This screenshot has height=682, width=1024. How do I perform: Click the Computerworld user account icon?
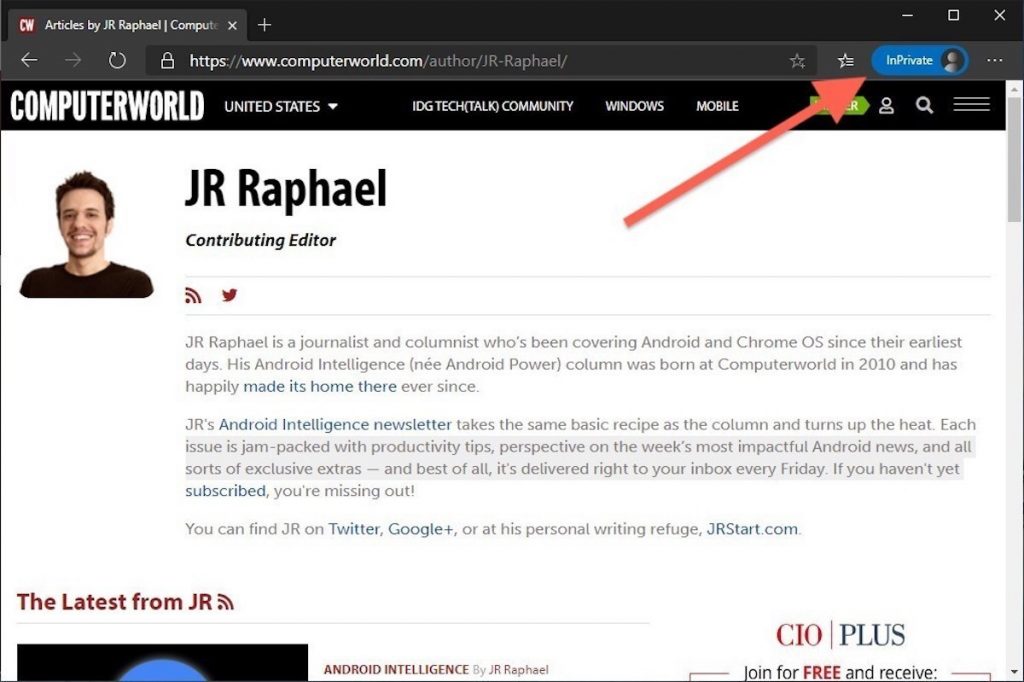point(886,106)
